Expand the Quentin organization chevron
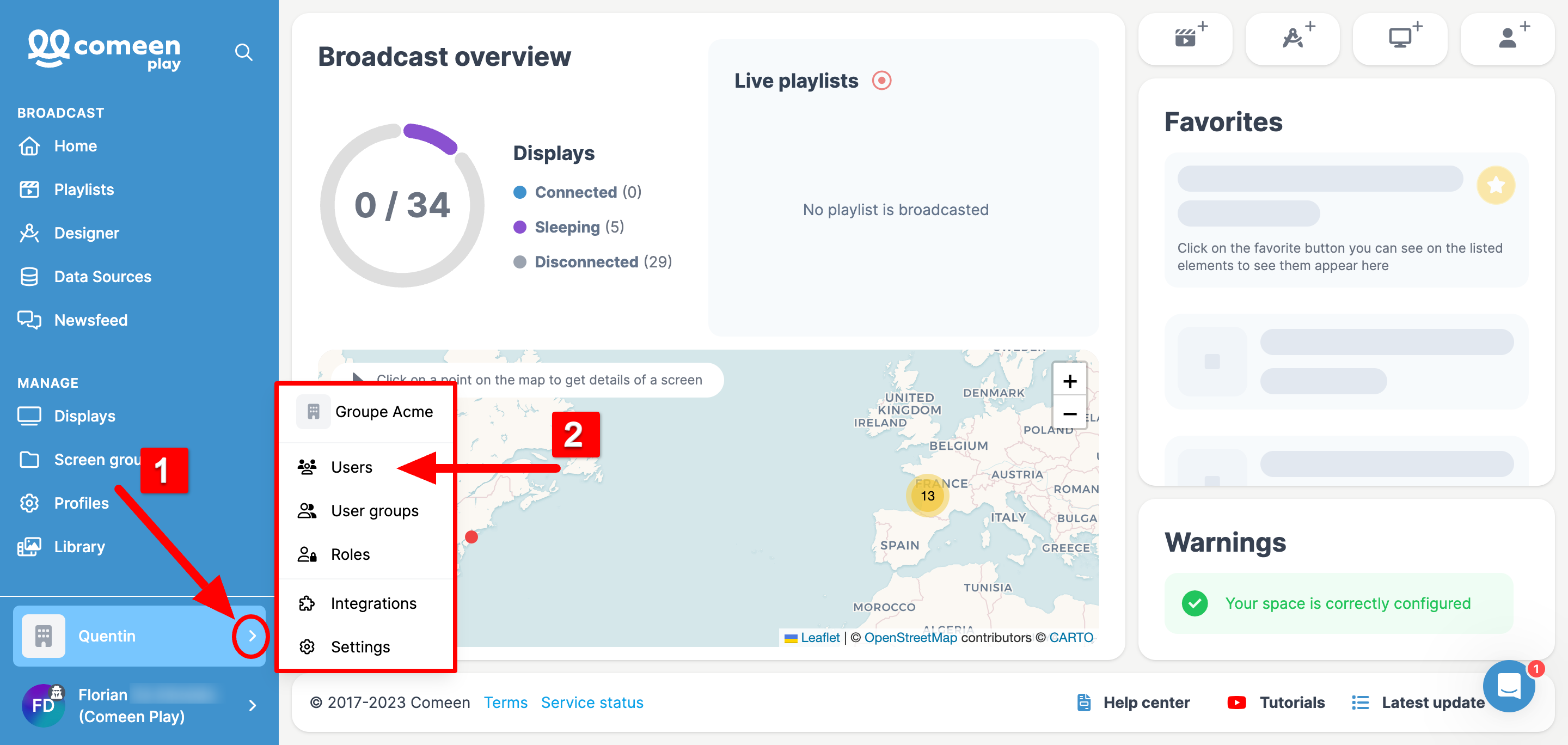Screen dimensions: 1568x745 pos(252,636)
